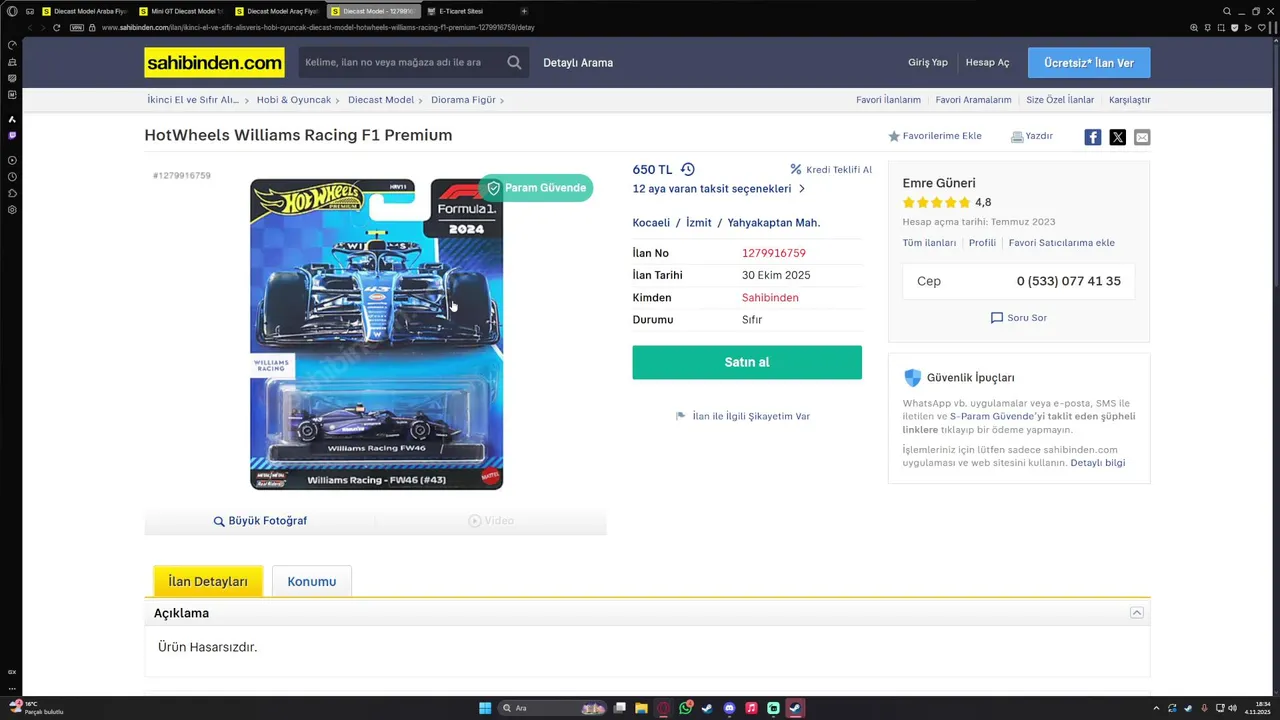
Task: Click the Windows taskbar search box
Action: click(553, 708)
